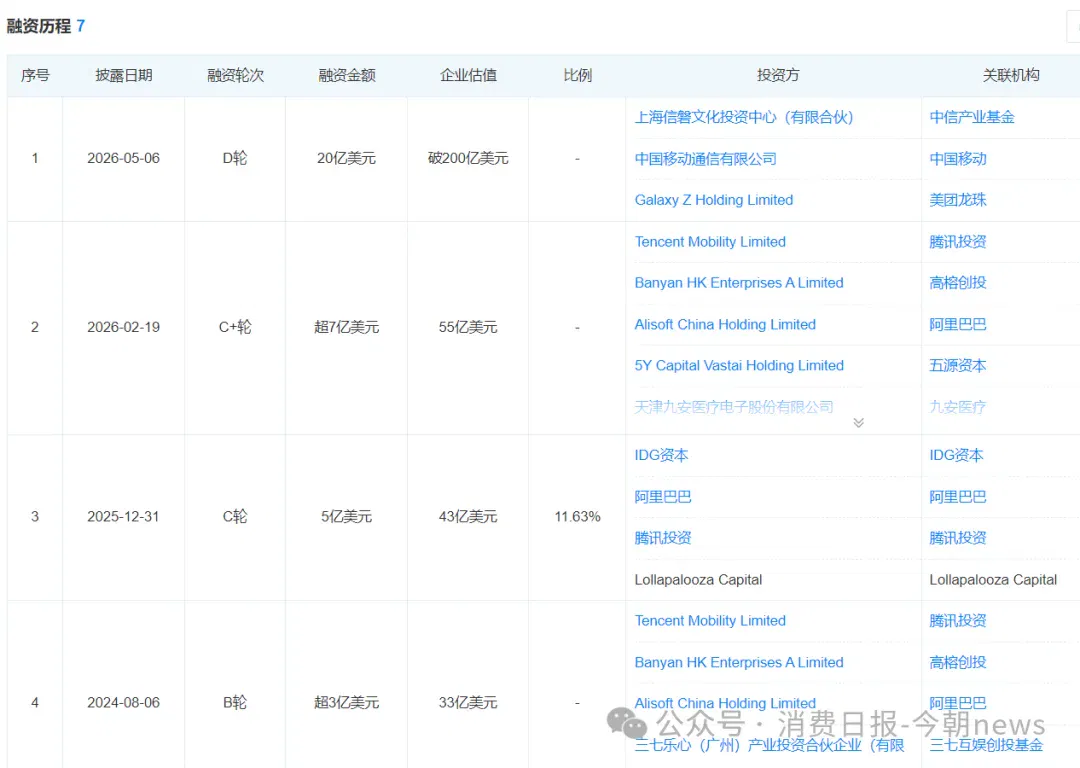
Task: Click the 企业估值 column header
Action: tap(468, 75)
